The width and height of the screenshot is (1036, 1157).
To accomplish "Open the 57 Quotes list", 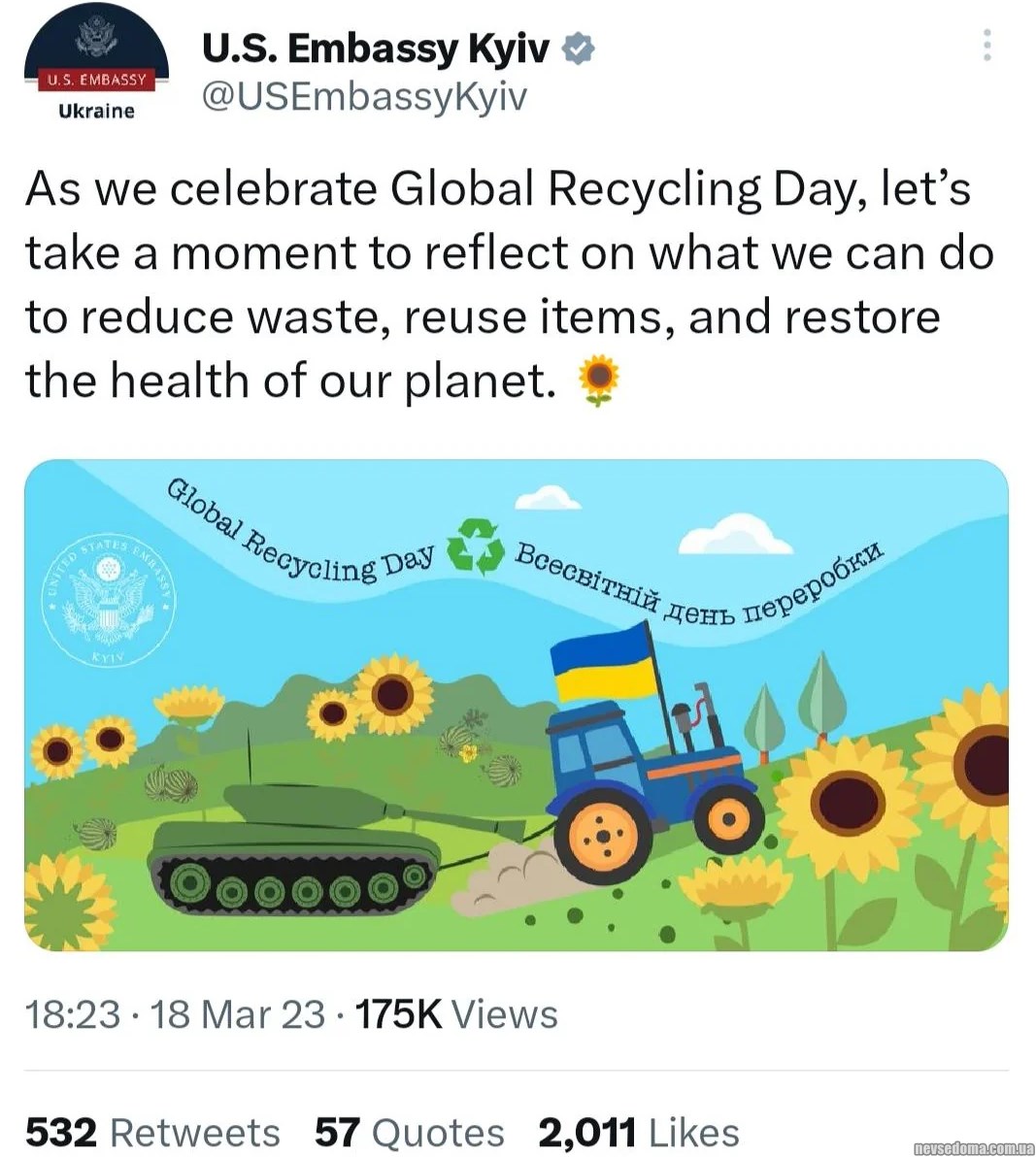I will tap(409, 1132).
